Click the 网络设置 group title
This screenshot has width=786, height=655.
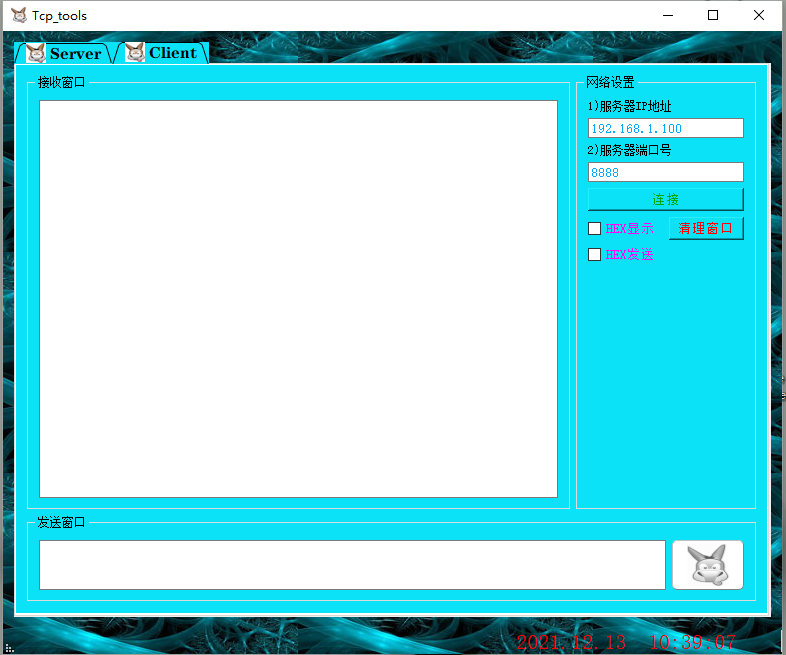point(610,82)
